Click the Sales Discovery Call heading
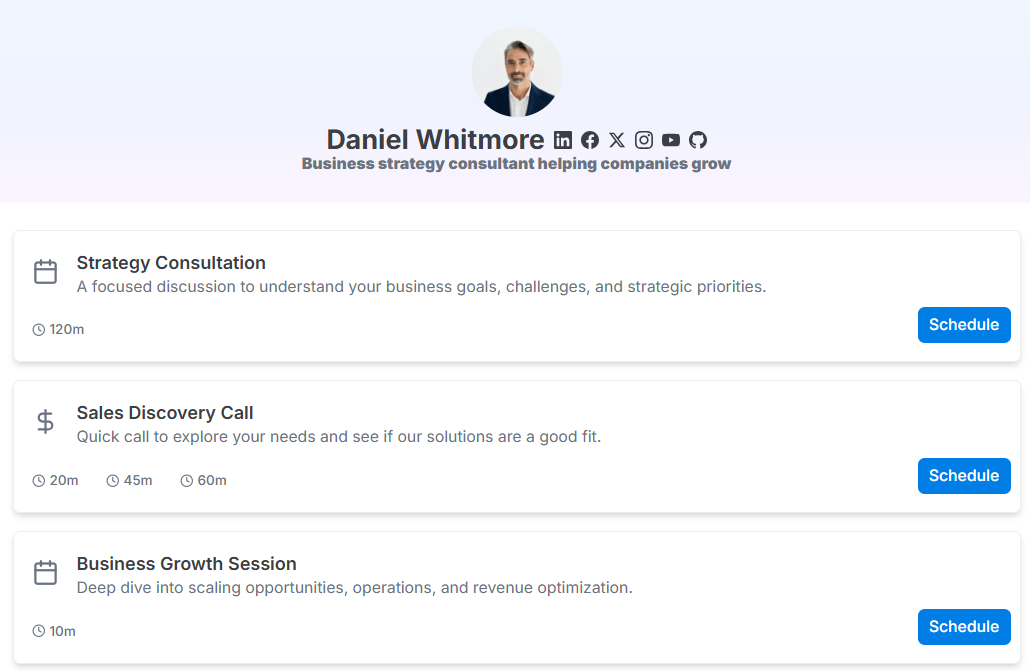The image size is (1030, 671). 165,413
